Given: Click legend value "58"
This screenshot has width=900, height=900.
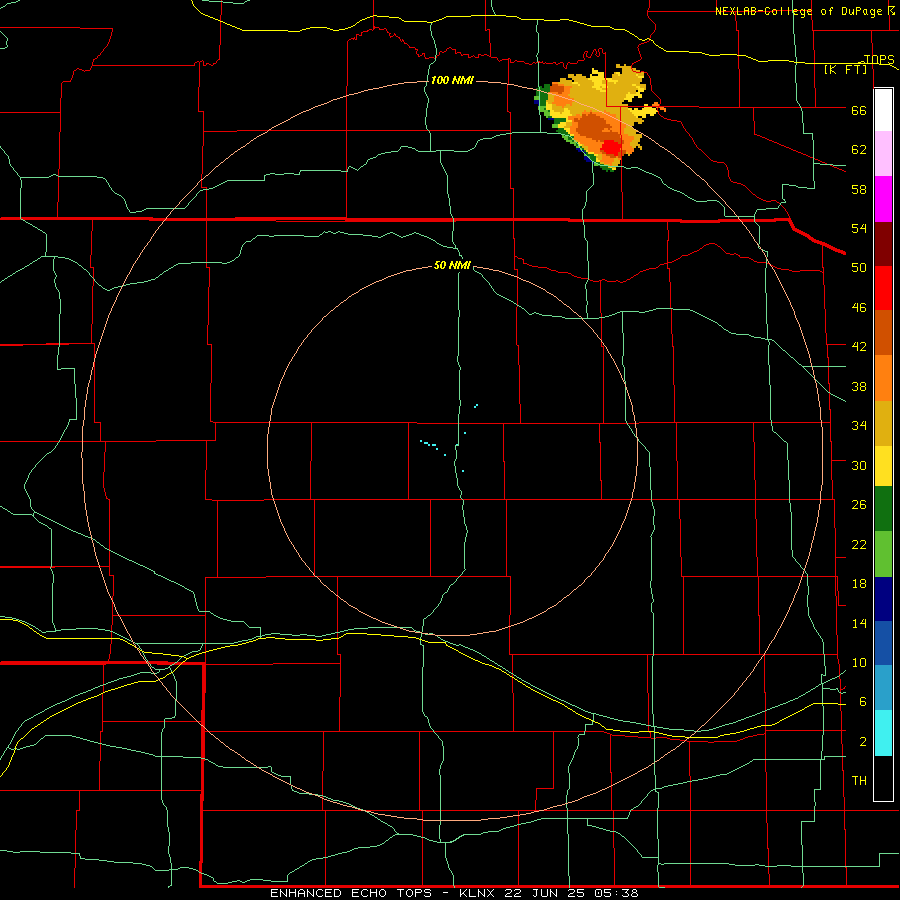Looking at the screenshot, I should 859,189.
